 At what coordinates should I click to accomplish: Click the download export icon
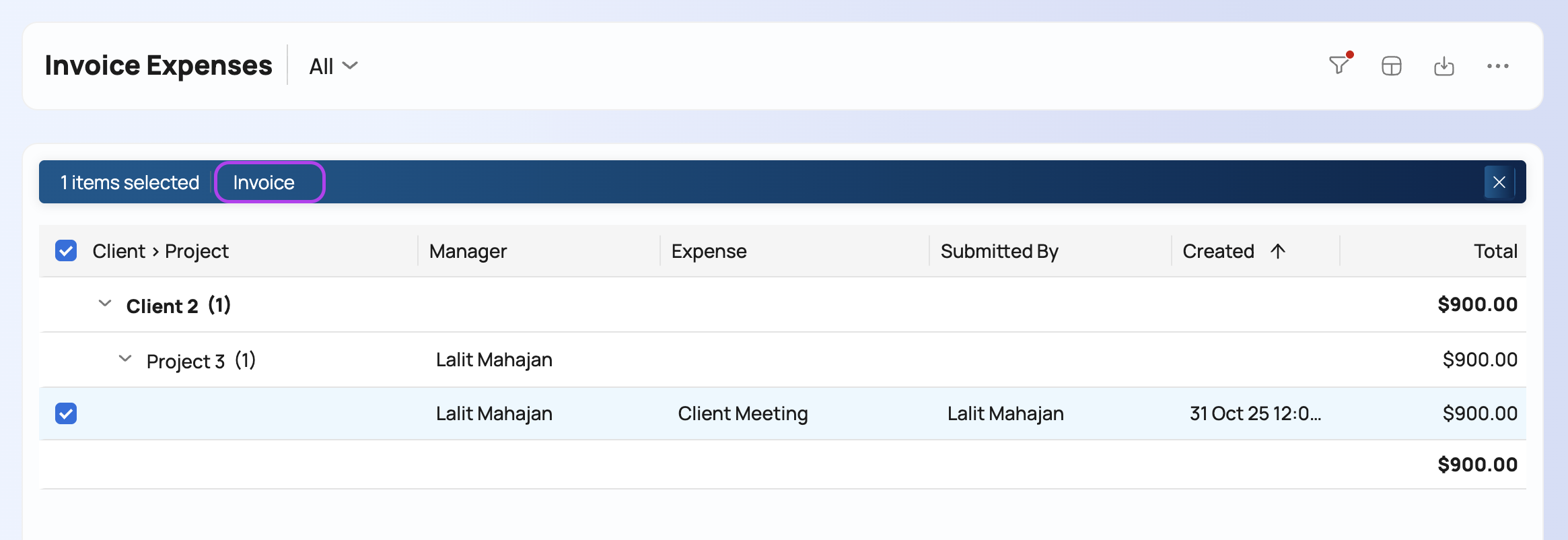(x=1444, y=66)
